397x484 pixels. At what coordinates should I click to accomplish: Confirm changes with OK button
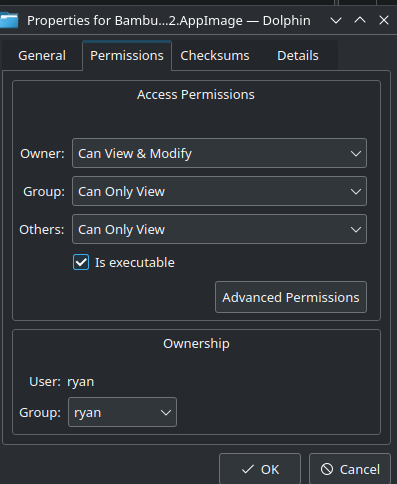point(260,469)
